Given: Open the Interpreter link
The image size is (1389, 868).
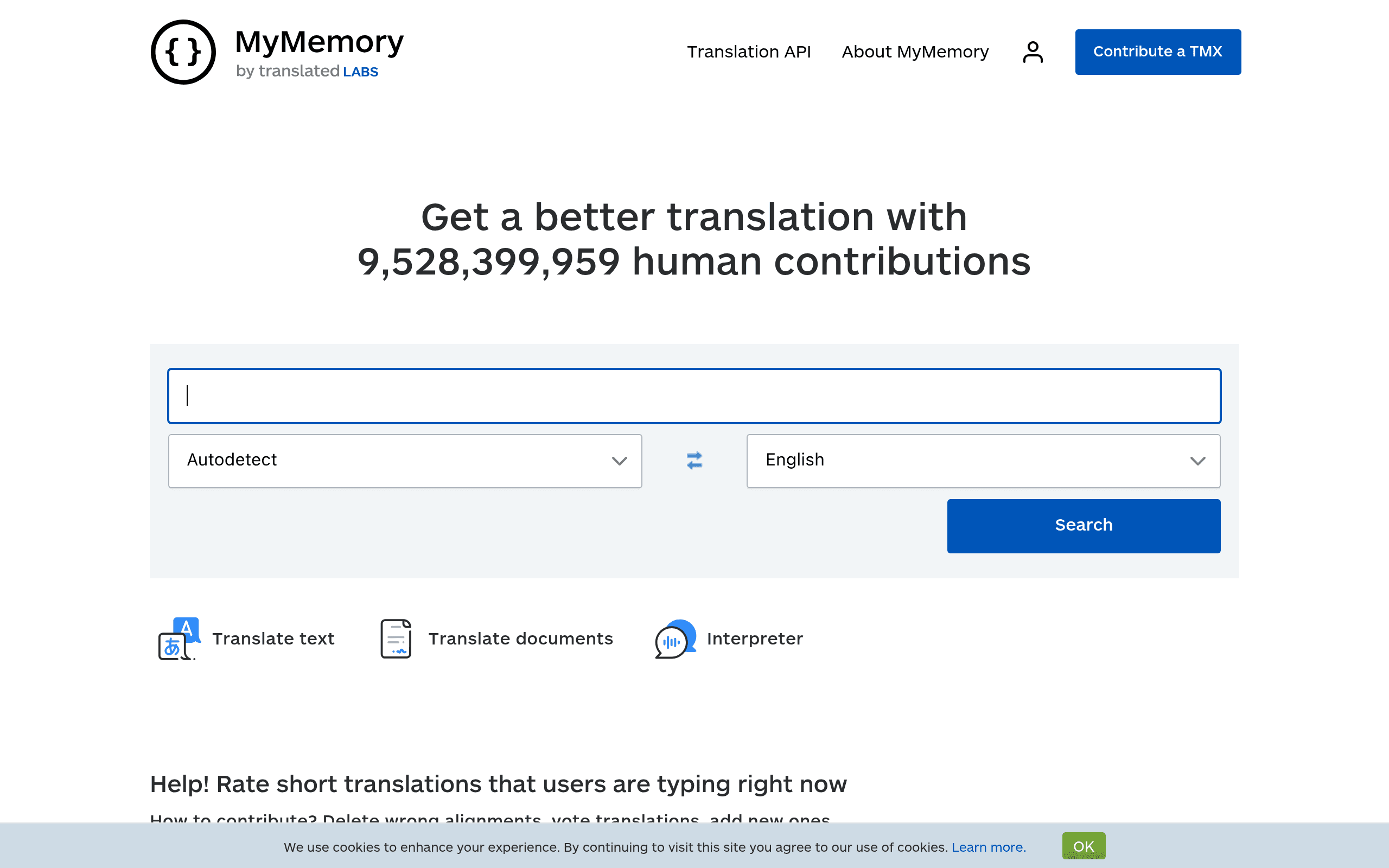Looking at the screenshot, I should tap(755, 639).
